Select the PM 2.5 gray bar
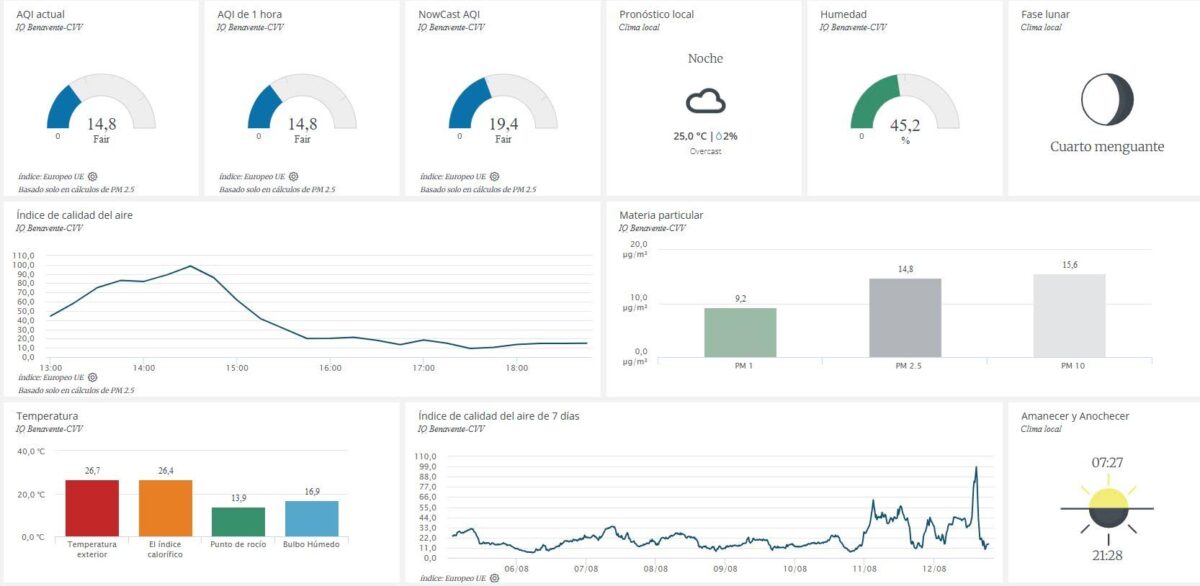This screenshot has width=1200, height=586. coord(905,317)
